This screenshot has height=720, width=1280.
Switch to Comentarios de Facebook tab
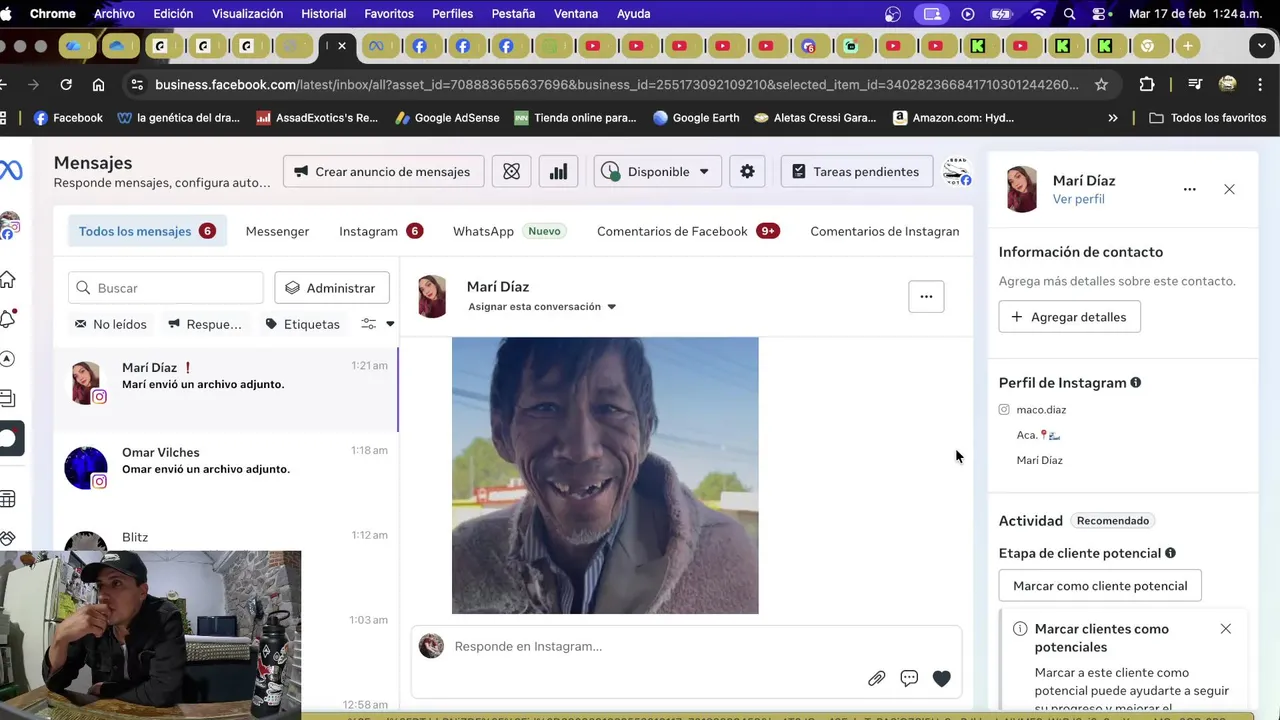click(x=688, y=231)
